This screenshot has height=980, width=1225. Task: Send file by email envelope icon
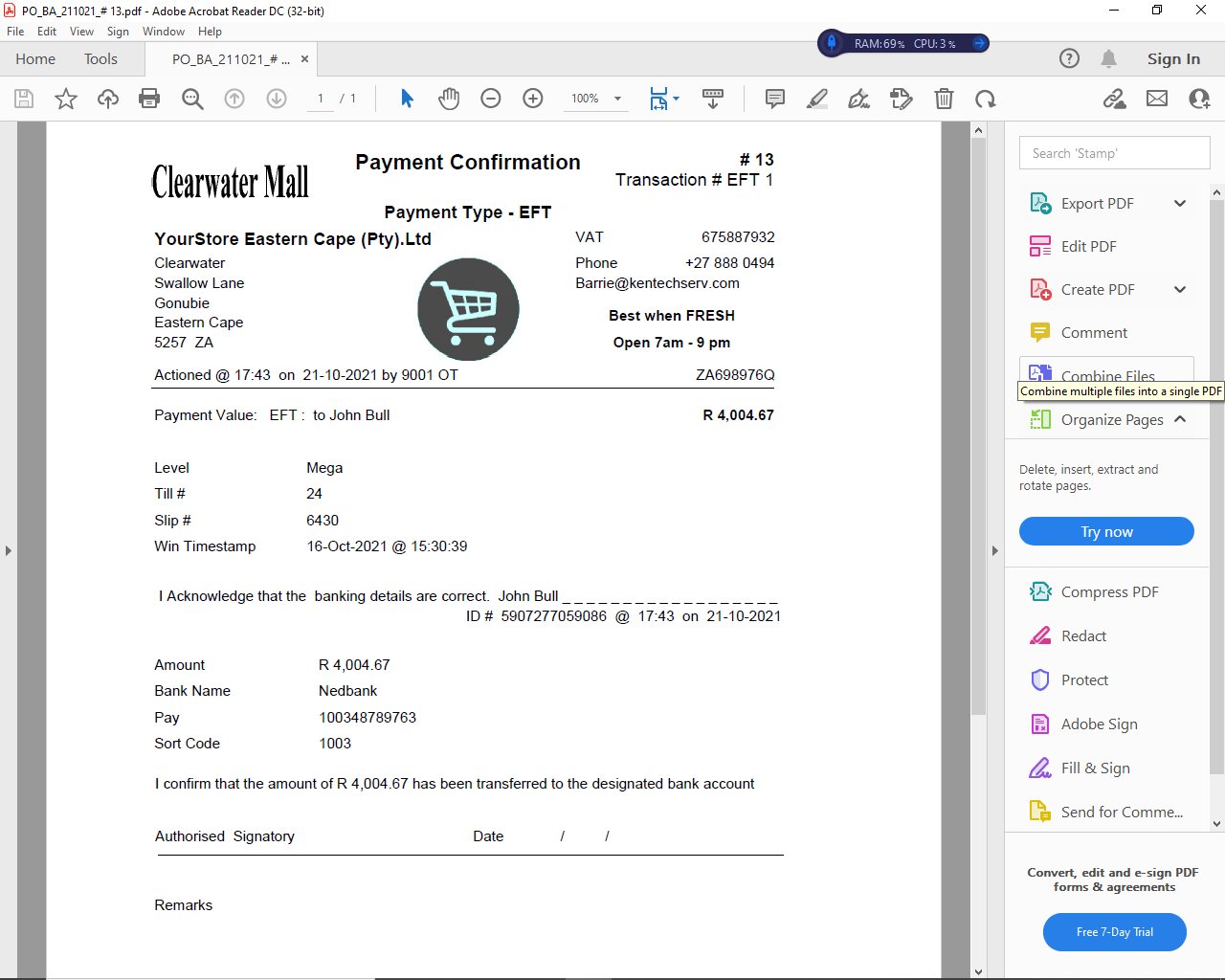coord(1157,99)
